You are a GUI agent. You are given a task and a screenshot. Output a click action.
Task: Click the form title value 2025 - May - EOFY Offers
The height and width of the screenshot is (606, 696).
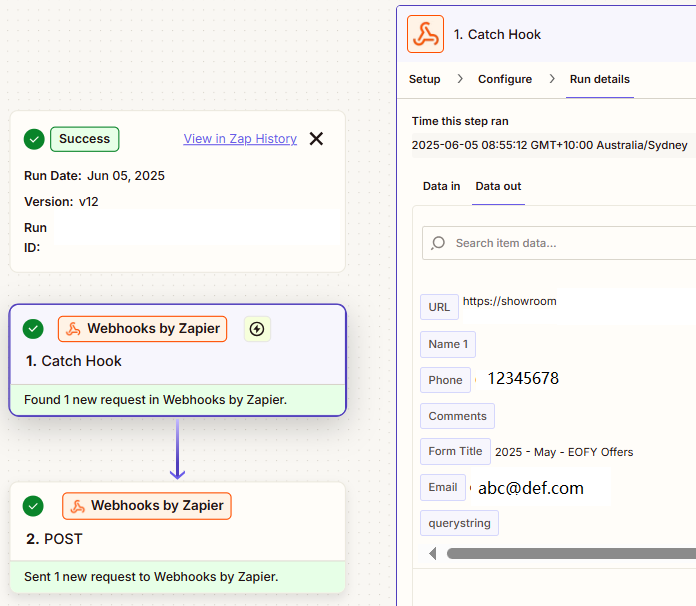pos(564,452)
